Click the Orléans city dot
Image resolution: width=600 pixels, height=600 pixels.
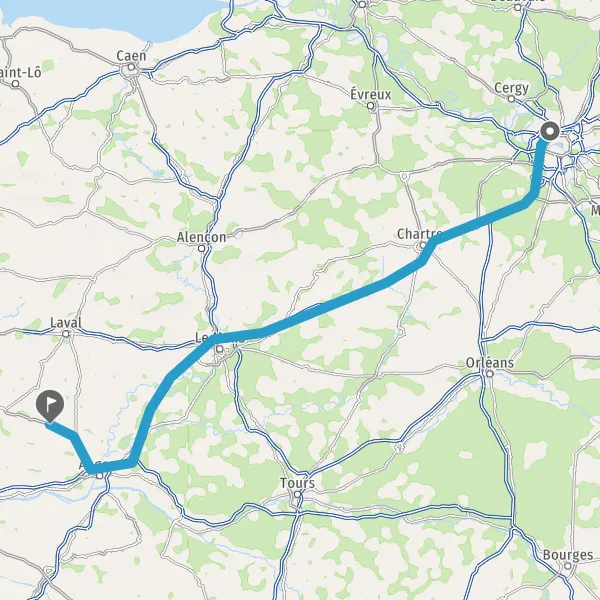coord(490,374)
